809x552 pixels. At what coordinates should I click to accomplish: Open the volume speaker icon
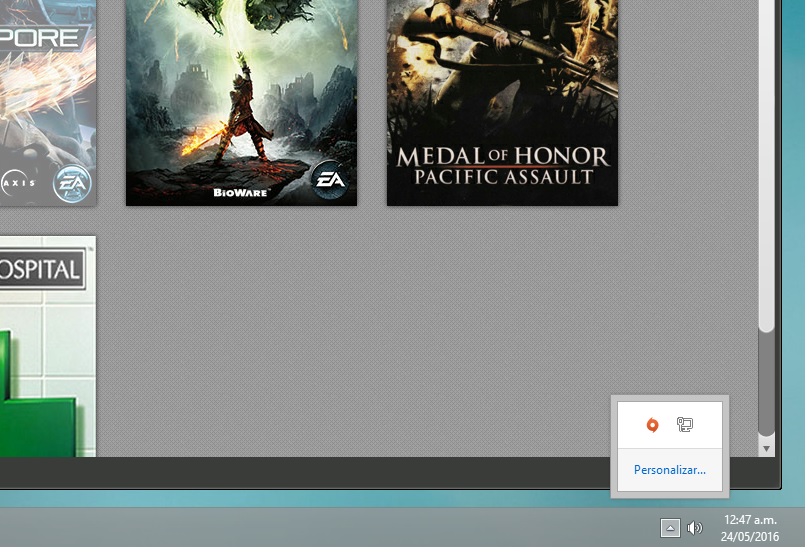(694, 528)
